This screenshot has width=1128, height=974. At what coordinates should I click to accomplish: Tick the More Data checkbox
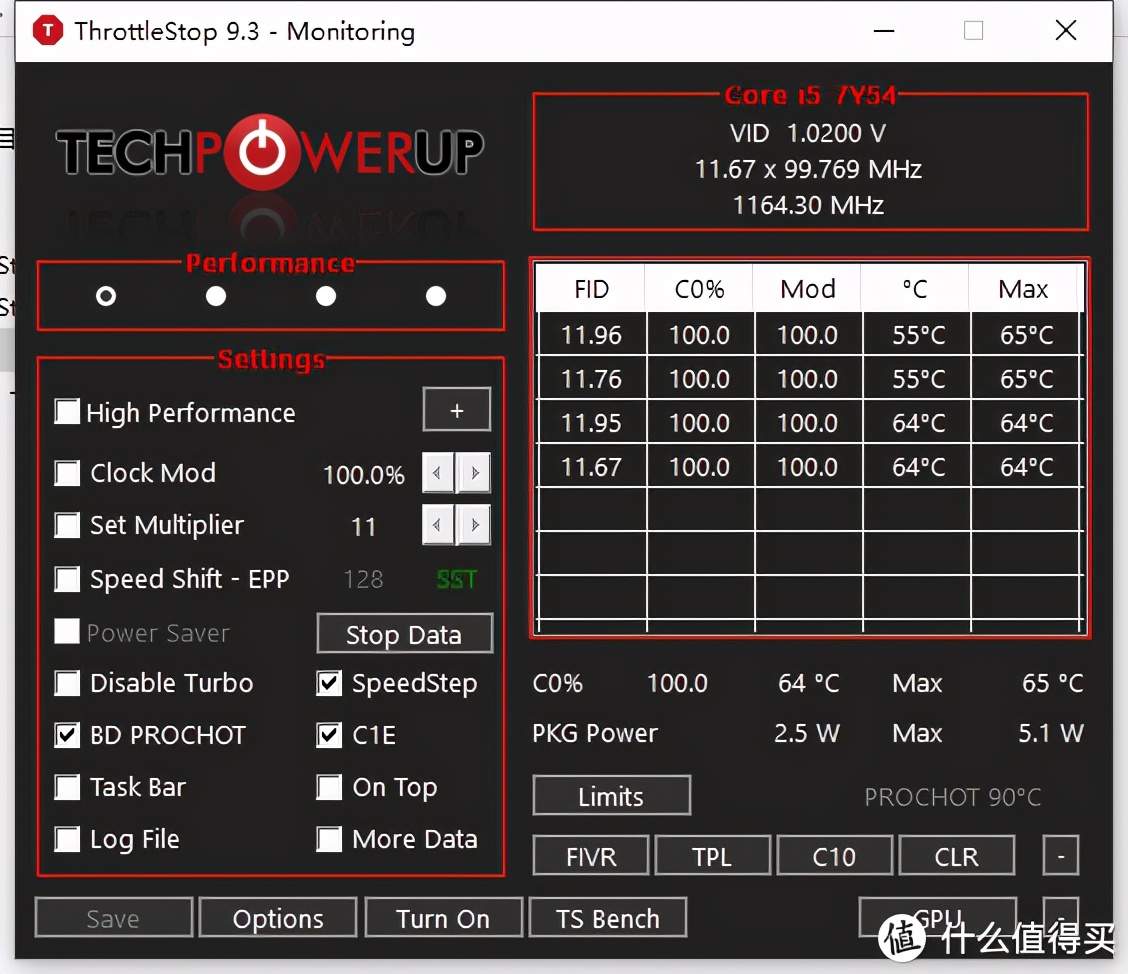click(329, 839)
